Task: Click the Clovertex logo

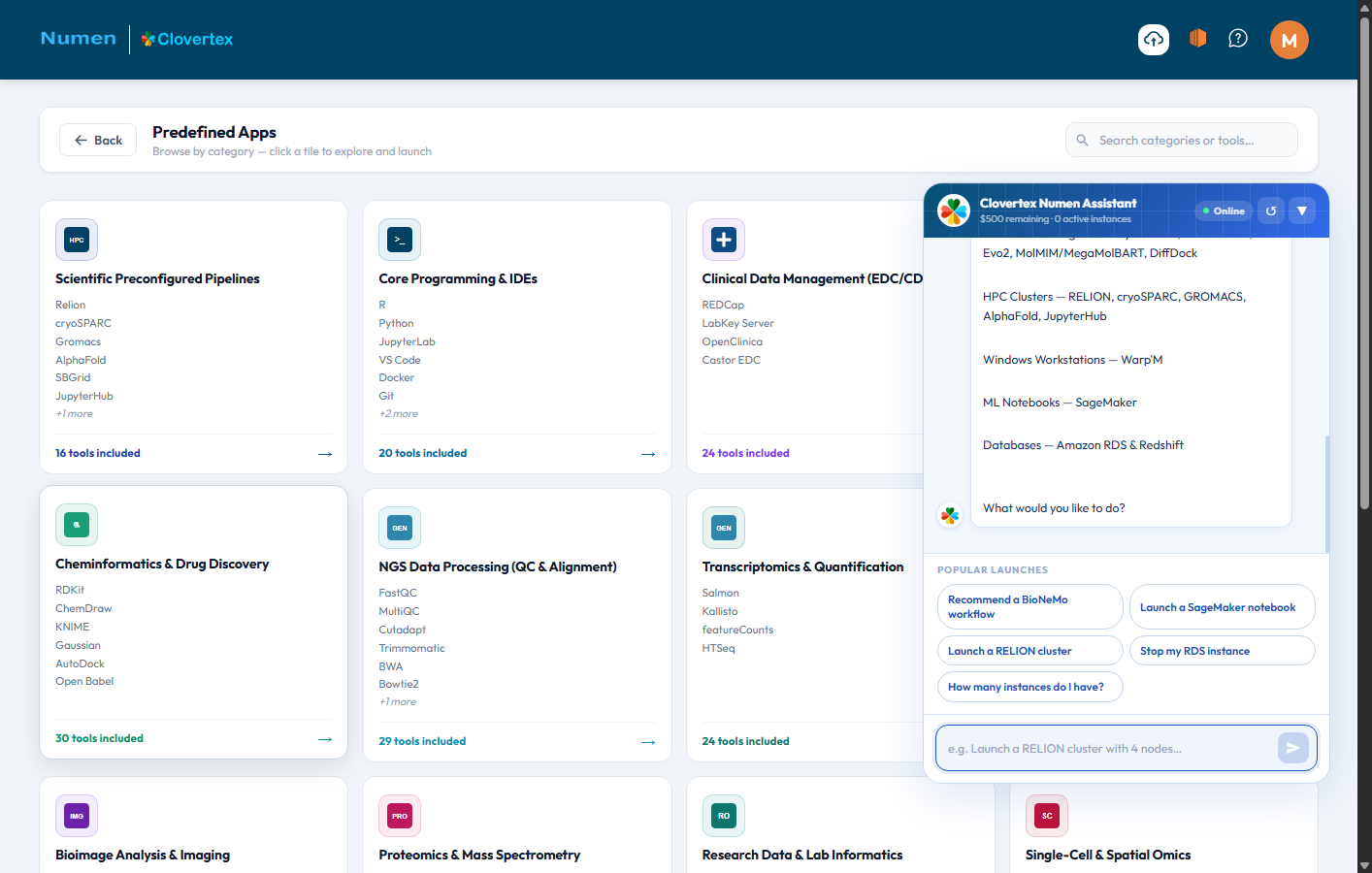Action: pyautogui.click(x=187, y=39)
